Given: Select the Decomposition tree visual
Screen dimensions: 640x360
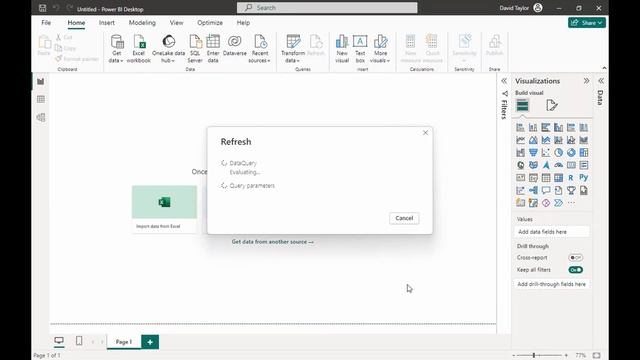Looking at the screenshot, I should (x=533, y=191).
